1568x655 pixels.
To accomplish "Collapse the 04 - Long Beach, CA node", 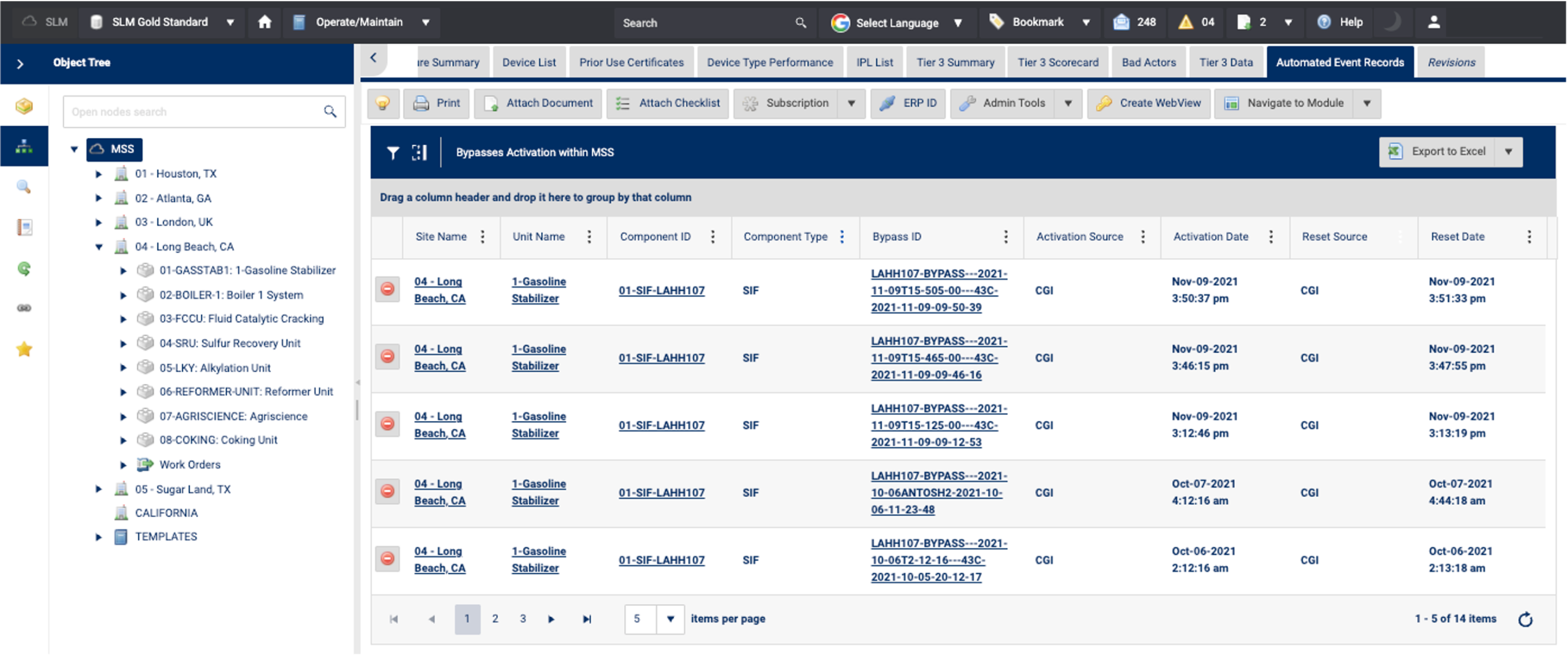I will pyautogui.click(x=99, y=247).
